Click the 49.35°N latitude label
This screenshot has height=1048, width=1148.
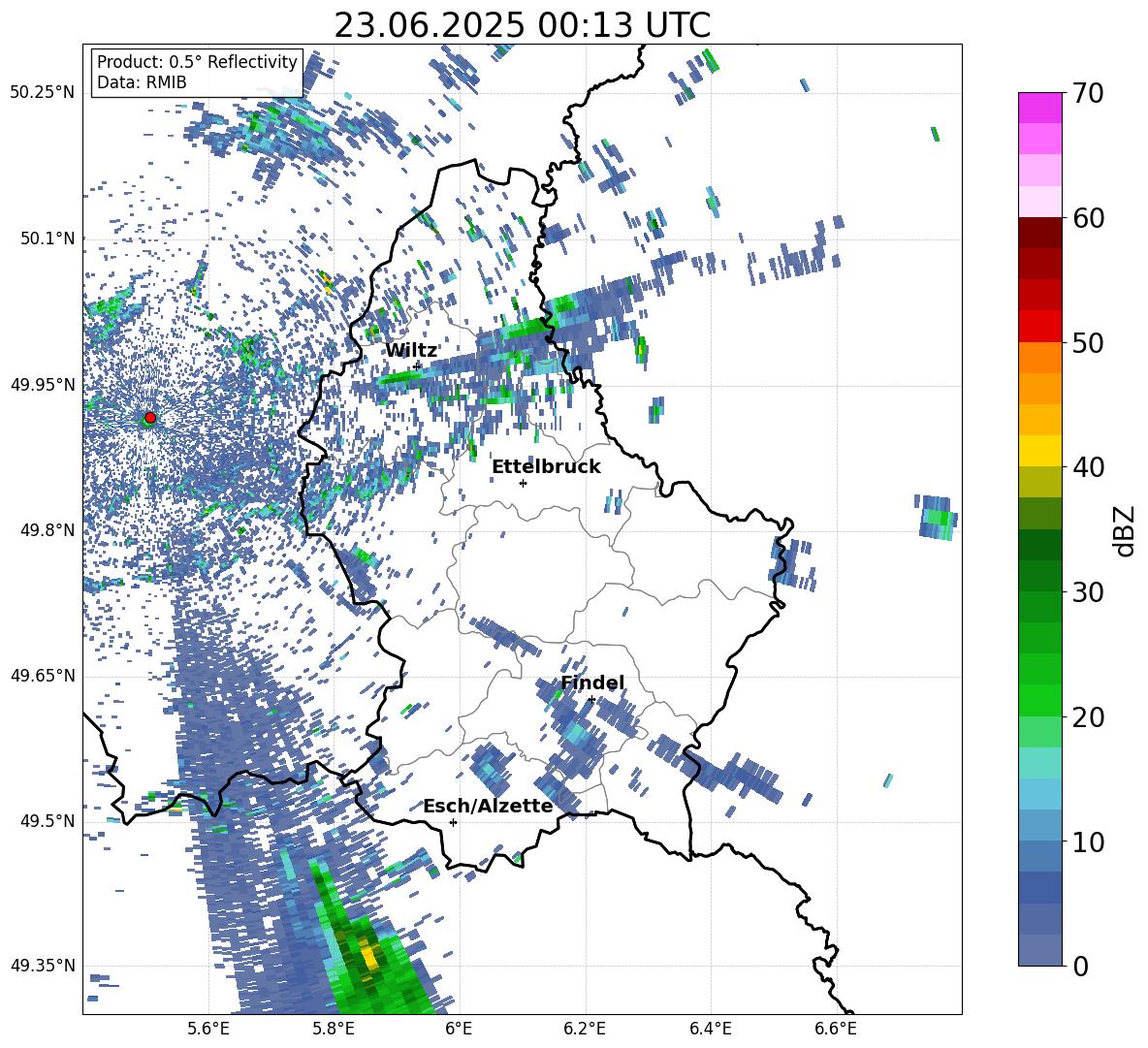(43, 966)
